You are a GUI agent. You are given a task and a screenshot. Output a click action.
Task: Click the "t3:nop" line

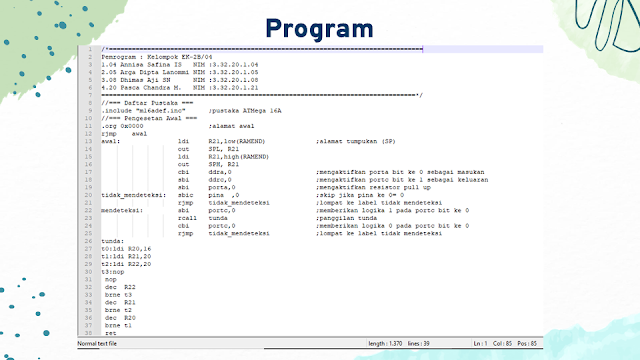tap(113, 272)
